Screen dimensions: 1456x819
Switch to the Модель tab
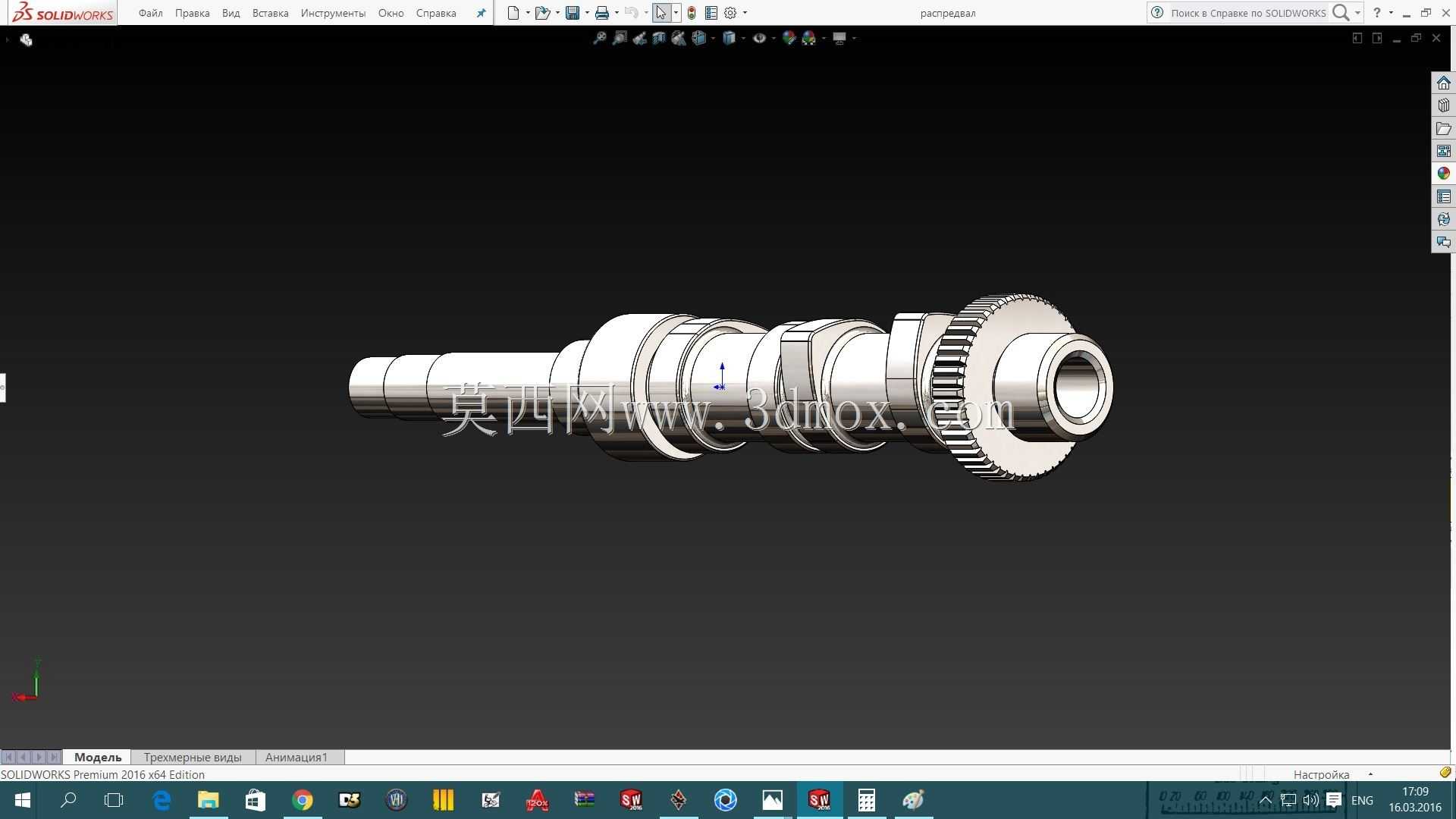(98, 757)
